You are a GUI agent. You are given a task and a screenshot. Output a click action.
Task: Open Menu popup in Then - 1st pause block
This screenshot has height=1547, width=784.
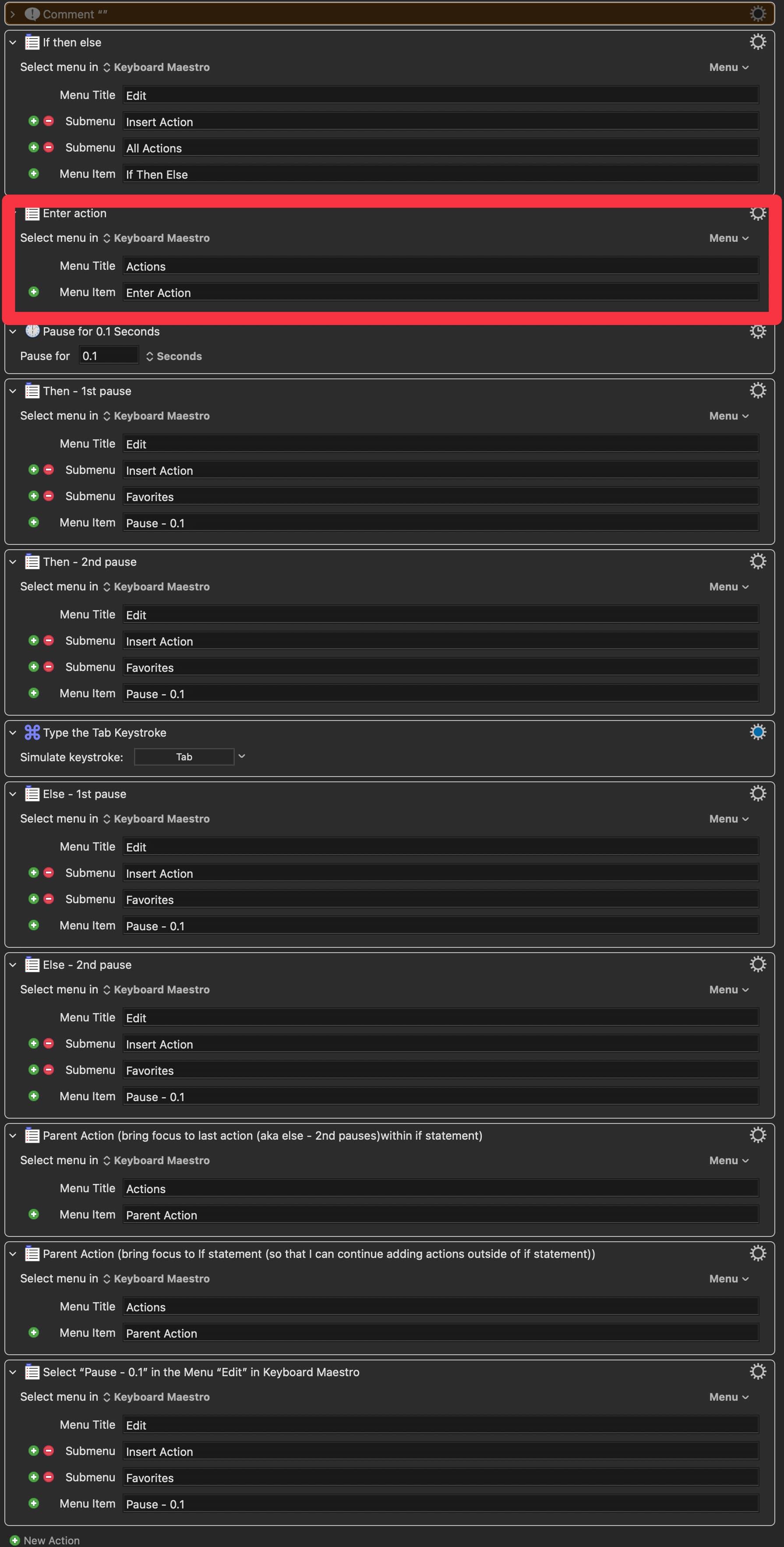[728, 416]
